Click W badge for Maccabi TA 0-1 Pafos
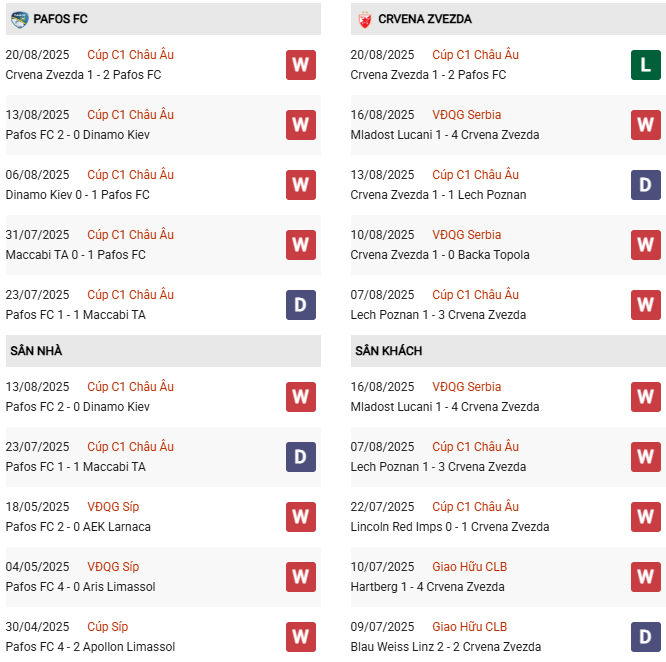This screenshot has height=662, width=666. (300, 245)
